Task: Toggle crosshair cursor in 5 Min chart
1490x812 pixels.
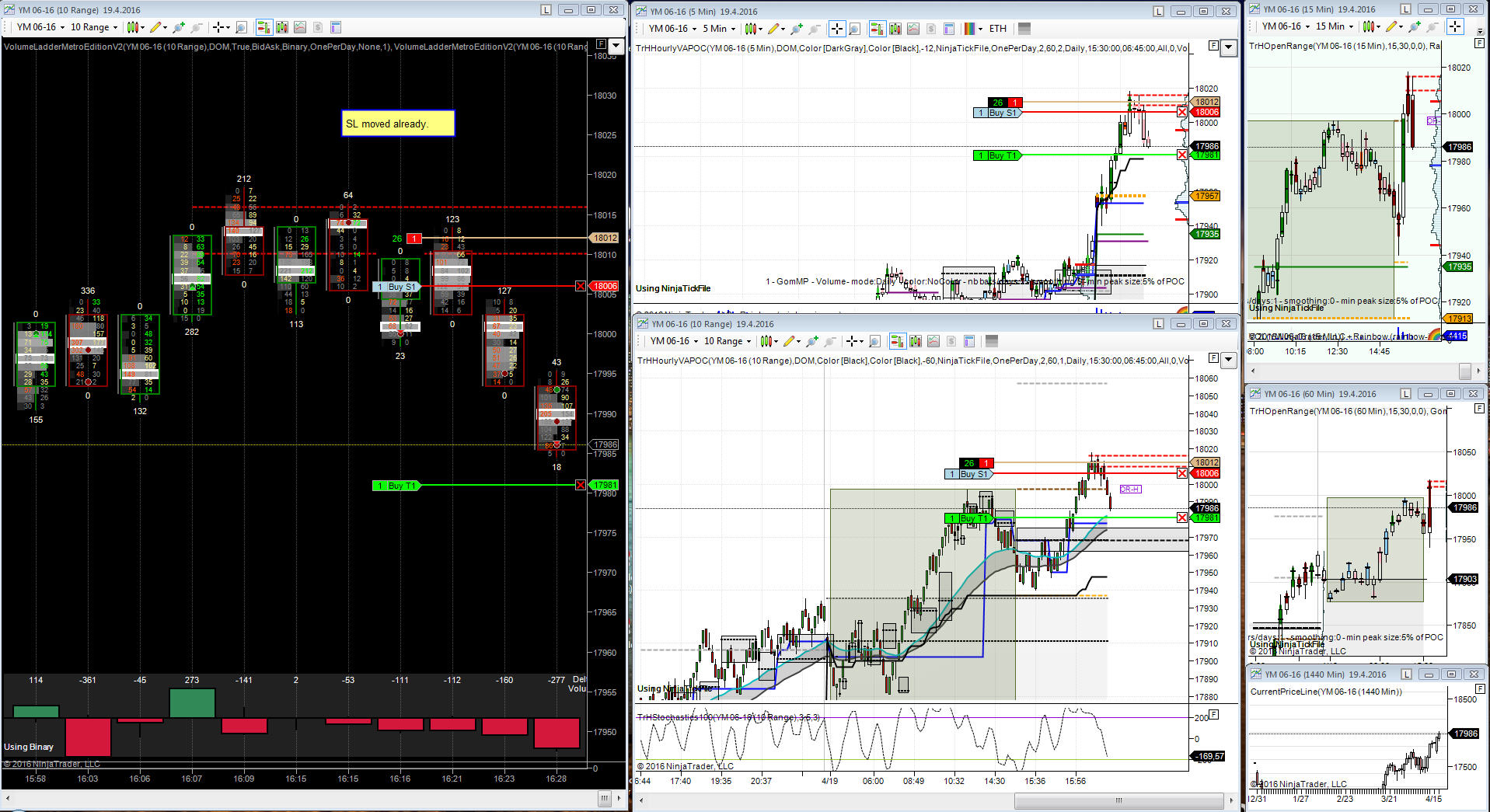Action: [837, 29]
